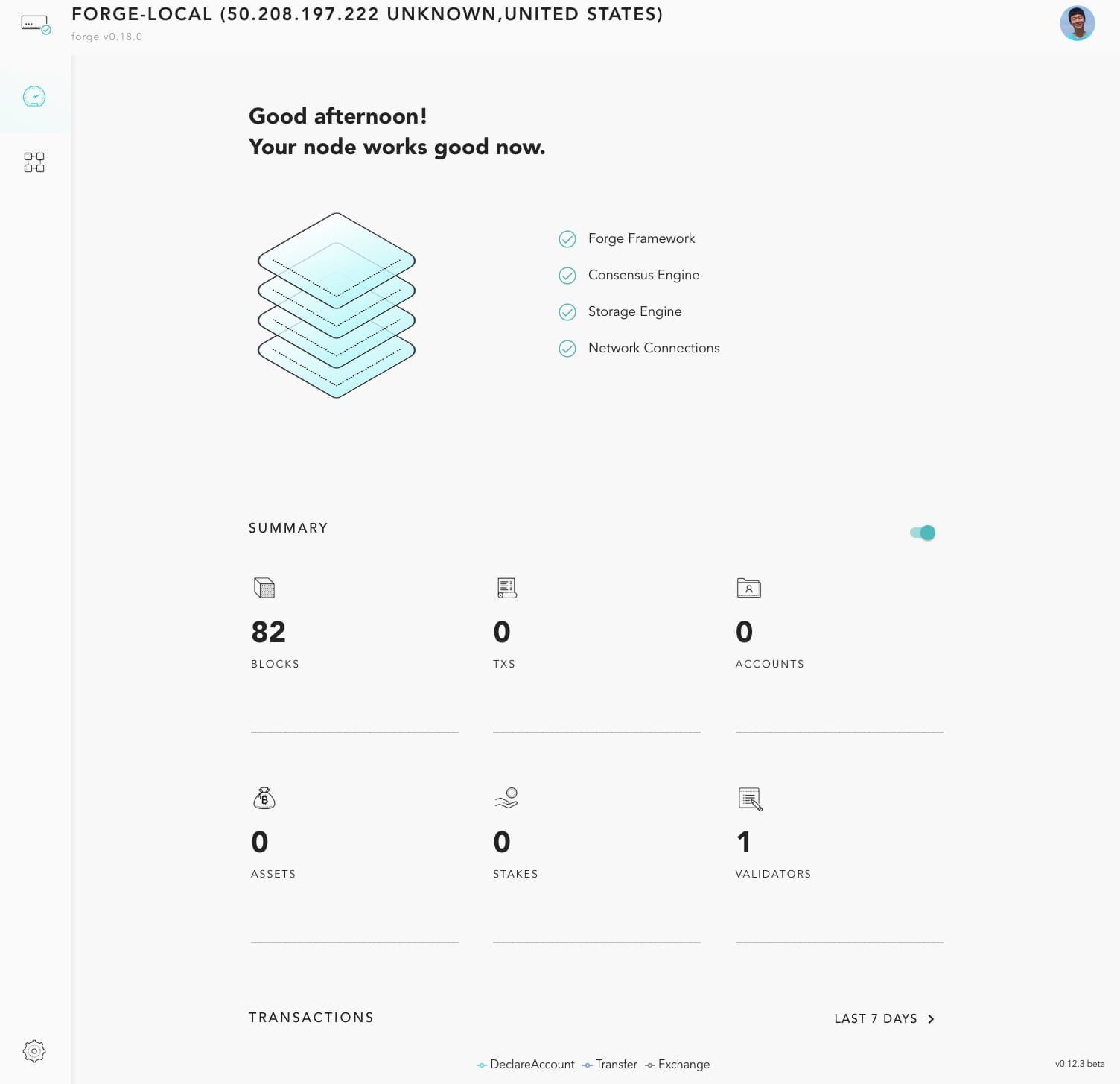Click the Validators checklist icon

[750, 799]
